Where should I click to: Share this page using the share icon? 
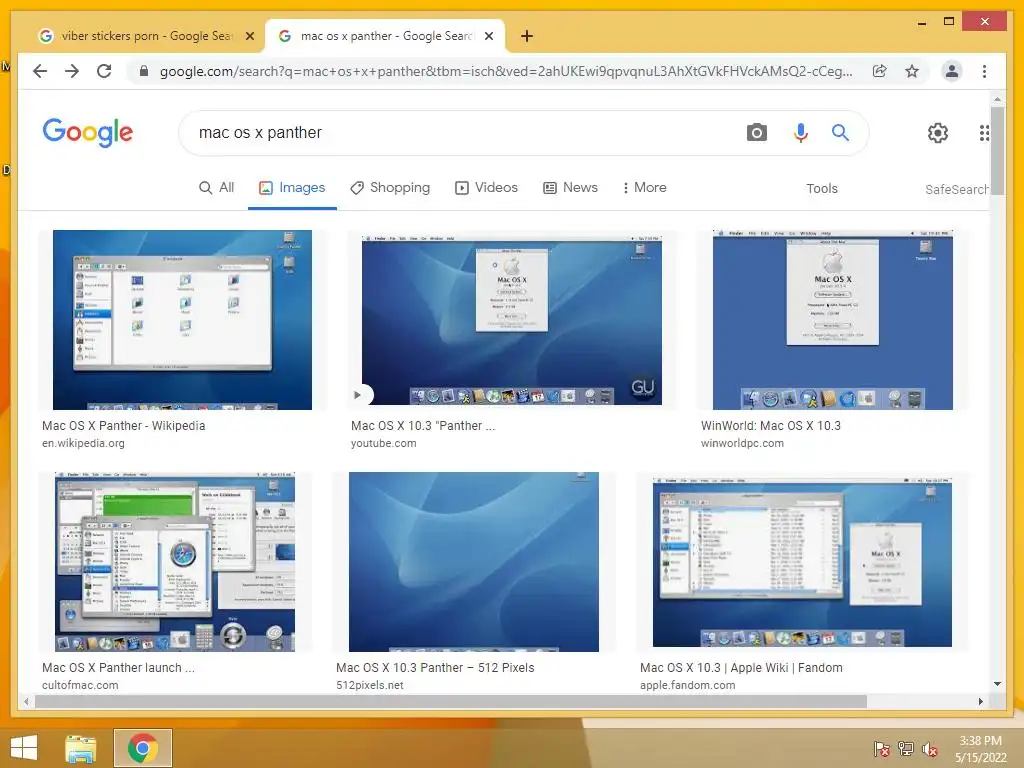tap(880, 71)
